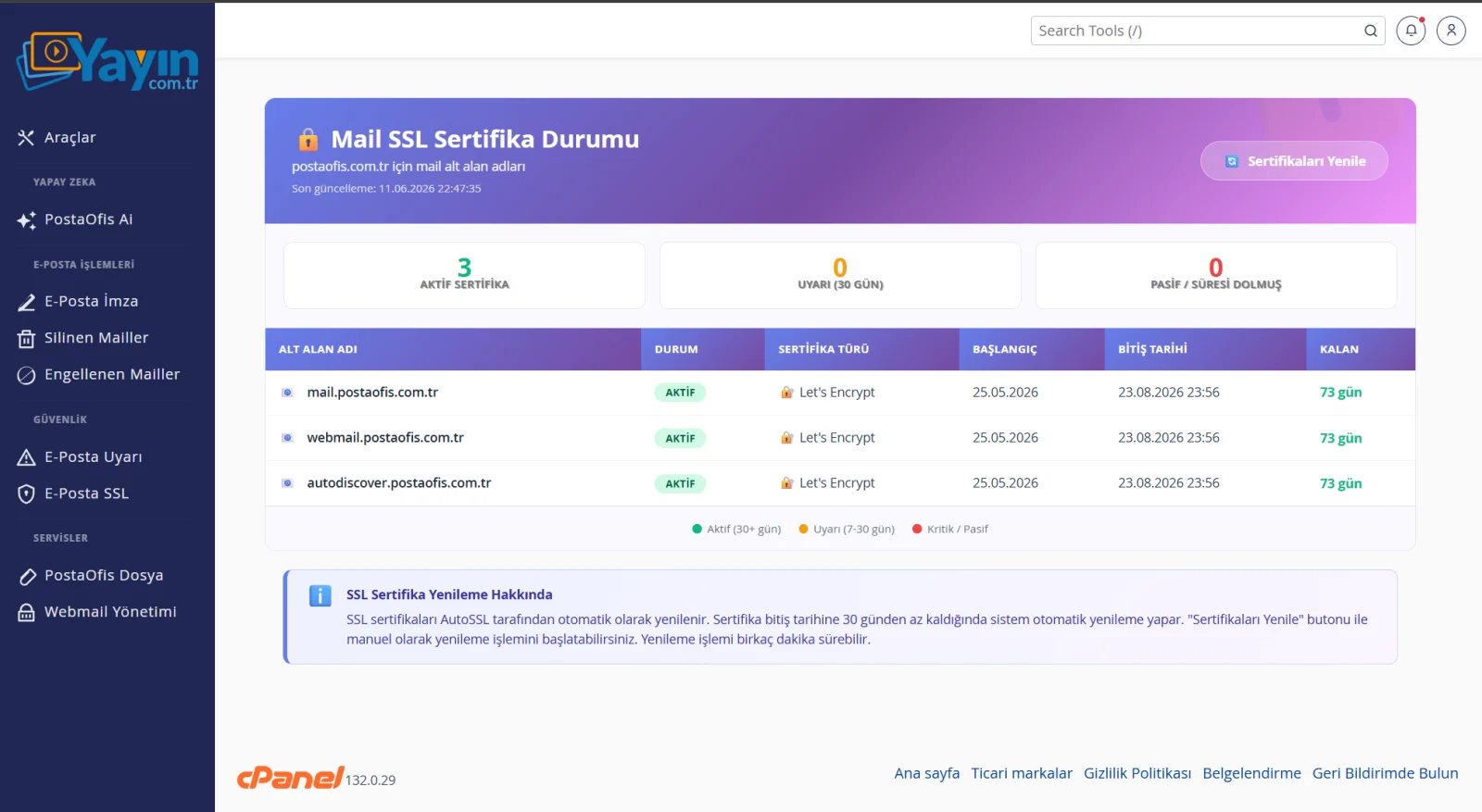Click AKTİF badge for mail.postaofis.com.tr

tap(680, 393)
